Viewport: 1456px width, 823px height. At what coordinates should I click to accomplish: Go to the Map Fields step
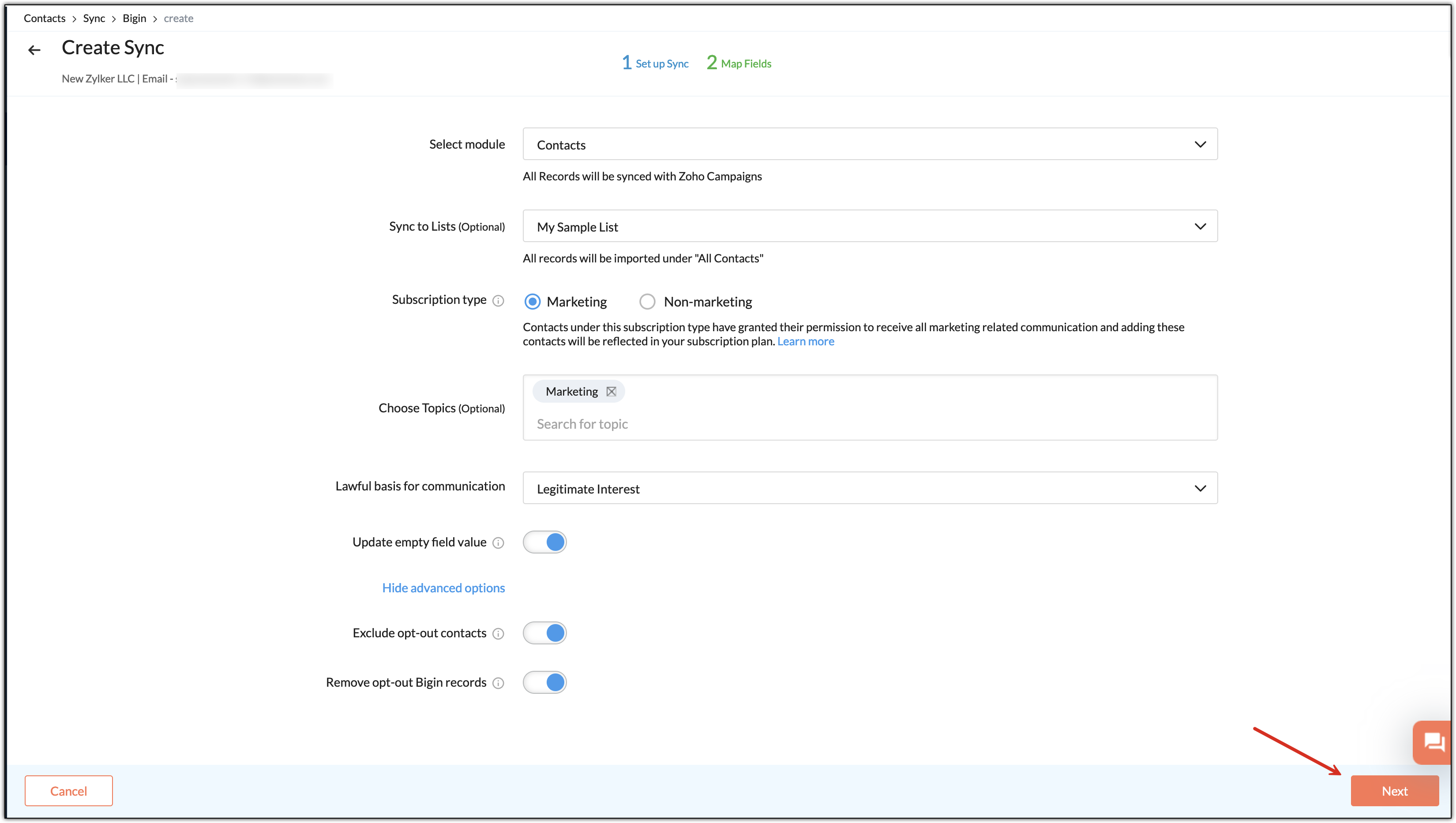739,63
